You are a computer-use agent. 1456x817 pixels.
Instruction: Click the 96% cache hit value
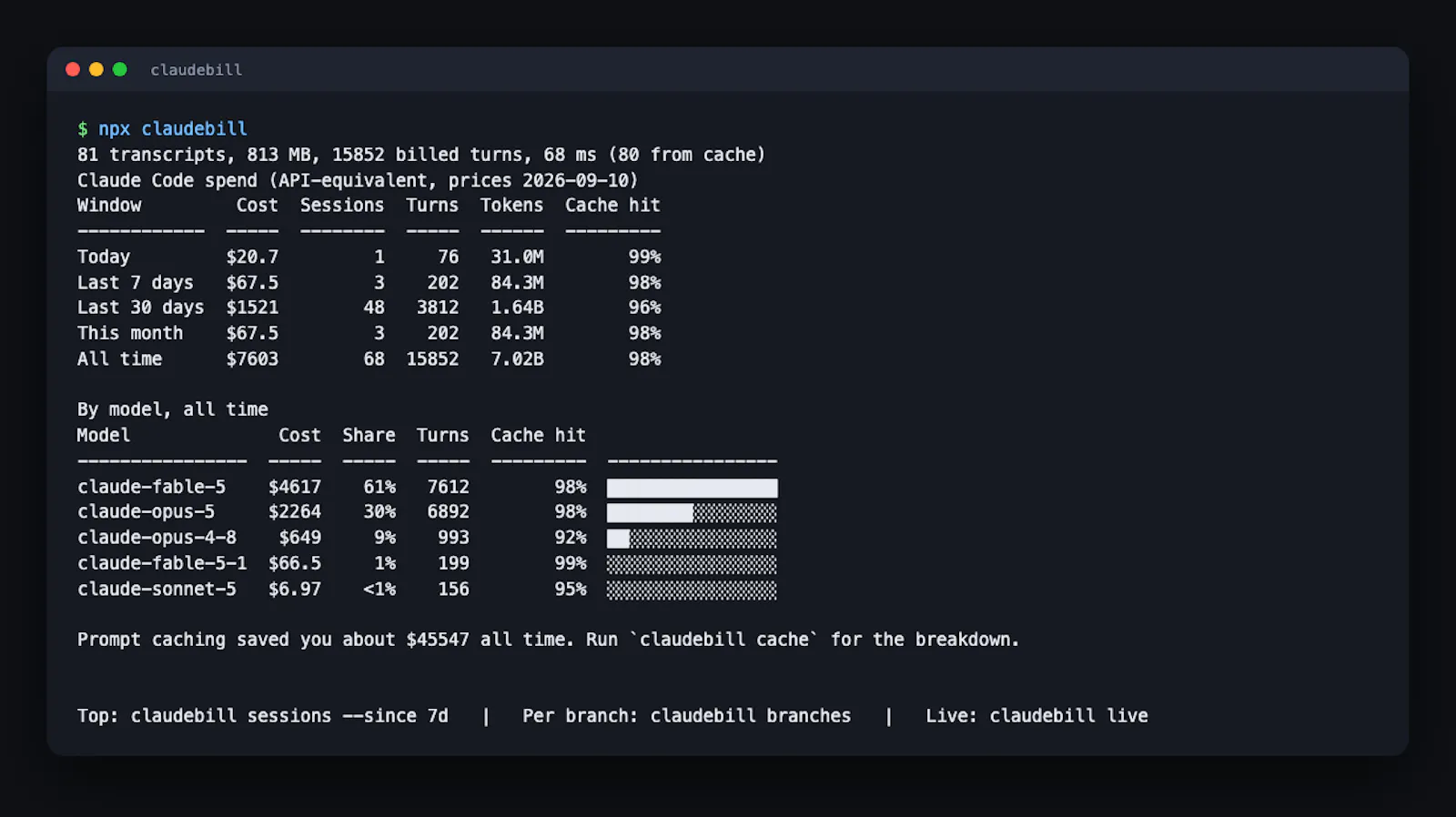coord(645,308)
